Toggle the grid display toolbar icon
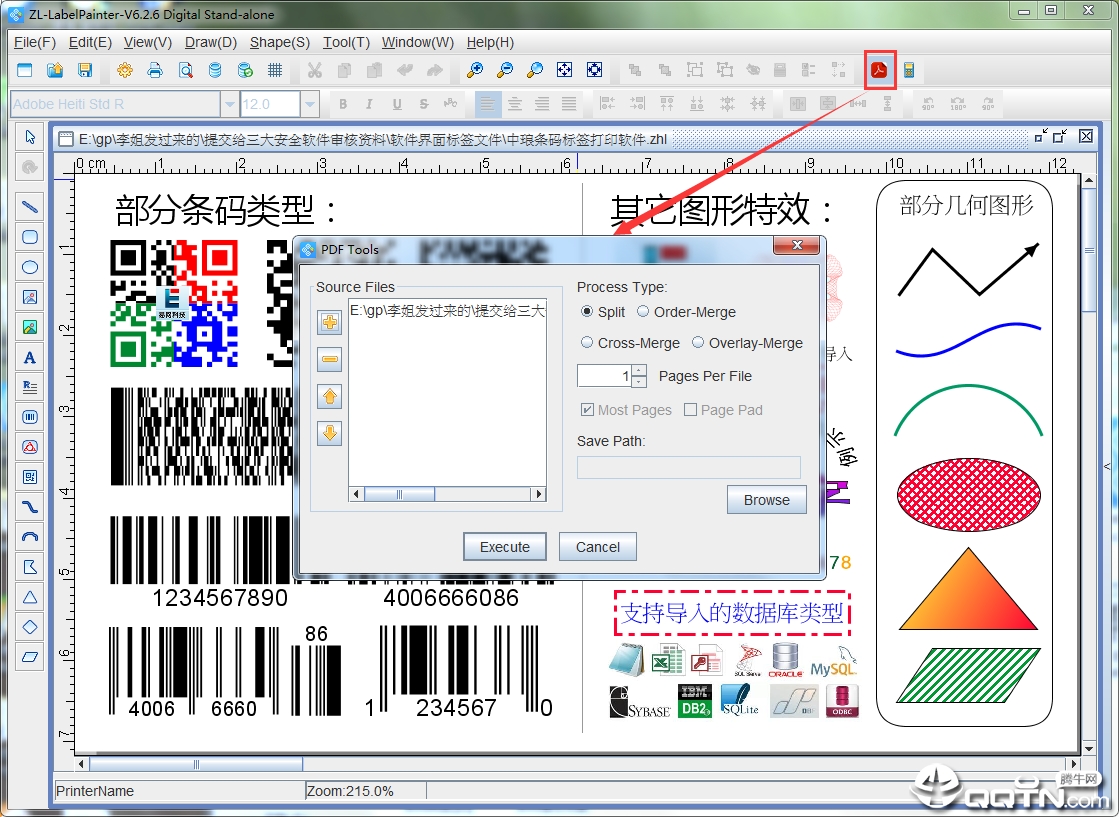1119x817 pixels. coord(275,70)
